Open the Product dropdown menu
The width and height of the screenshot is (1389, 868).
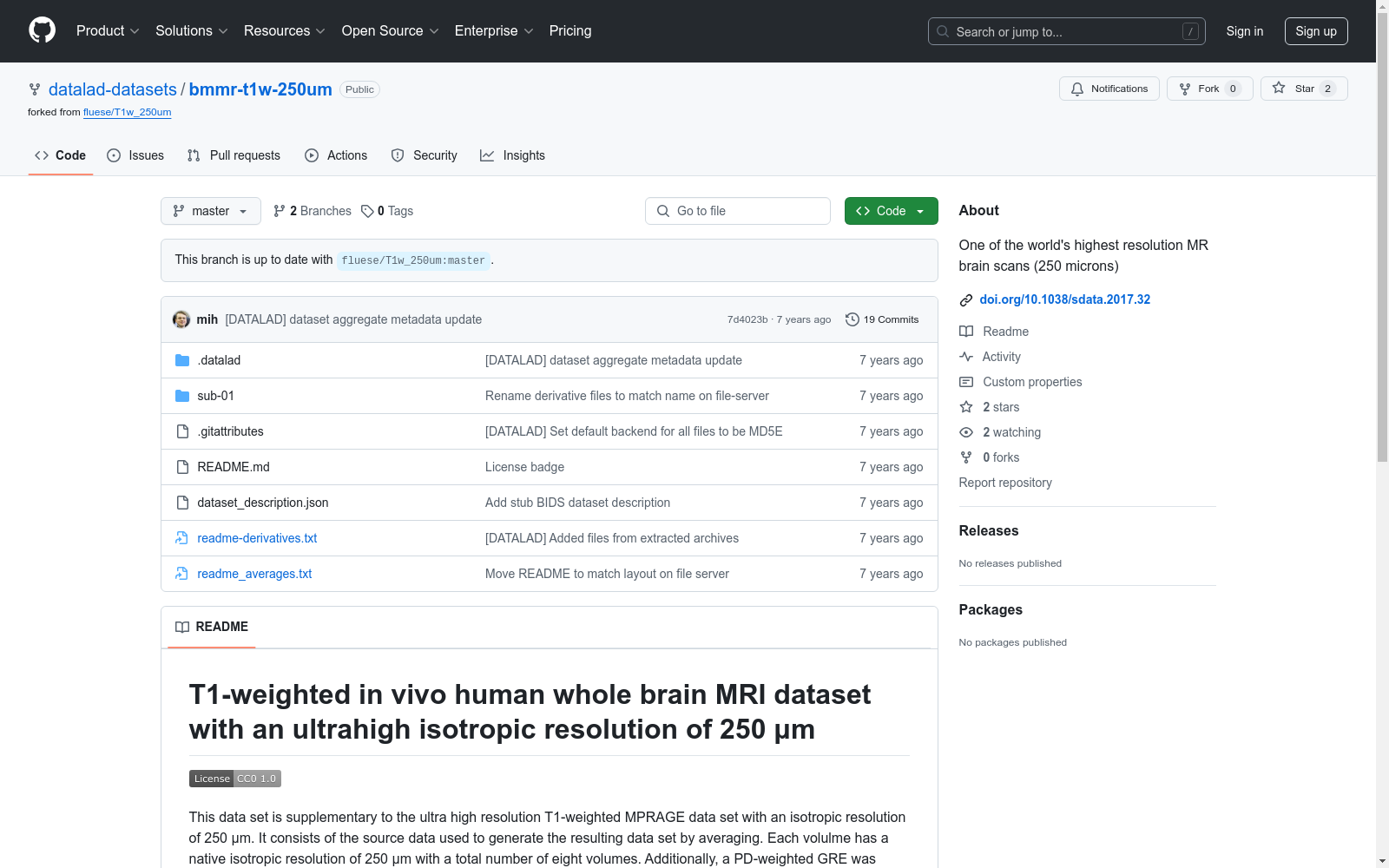108,30
